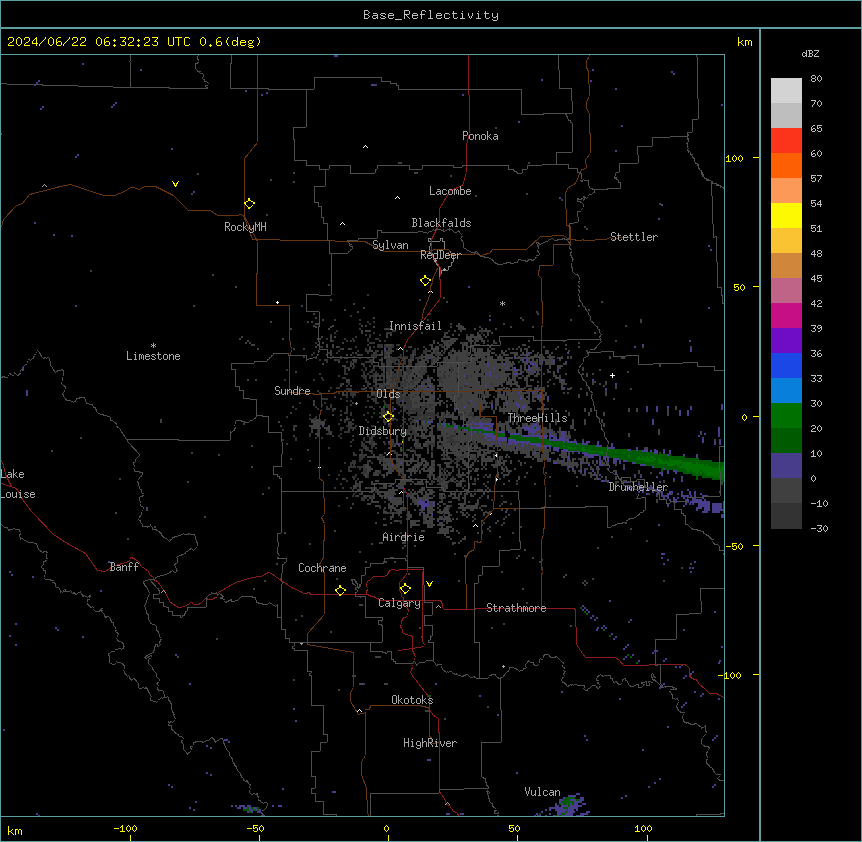Image resolution: width=862 pixels, height=842 pixels.
Task: Click the white asterisk above Limestone label
Action: [x=153, y=346]
